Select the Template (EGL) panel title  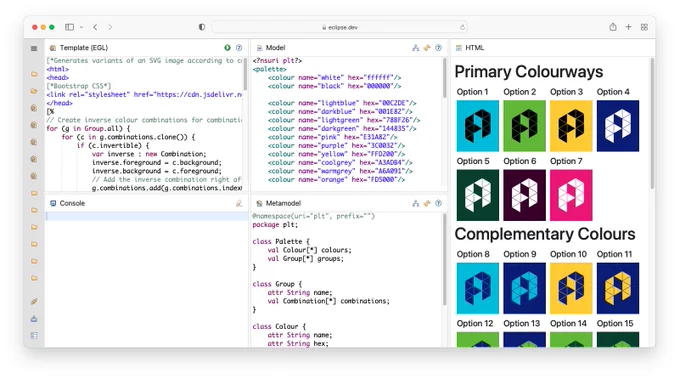[84, 48]
